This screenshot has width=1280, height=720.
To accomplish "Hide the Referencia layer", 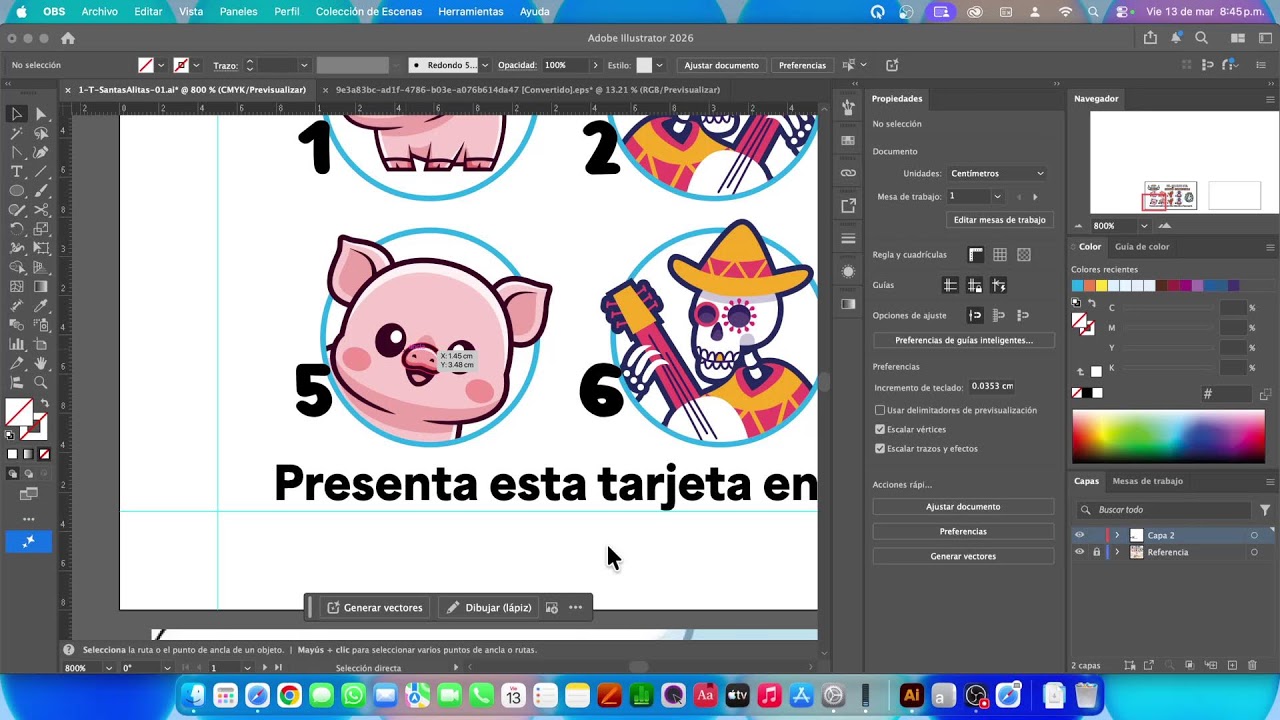I will [1079, 552].
